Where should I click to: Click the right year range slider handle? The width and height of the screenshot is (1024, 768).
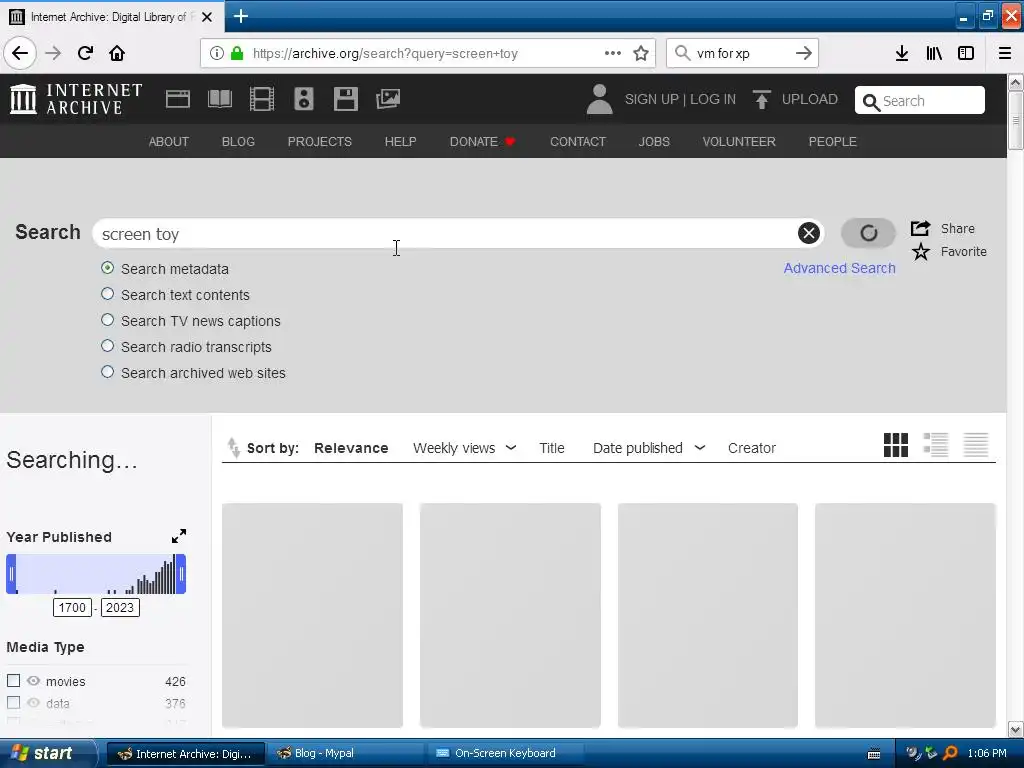pyautogui.click(x=181, y=574)
